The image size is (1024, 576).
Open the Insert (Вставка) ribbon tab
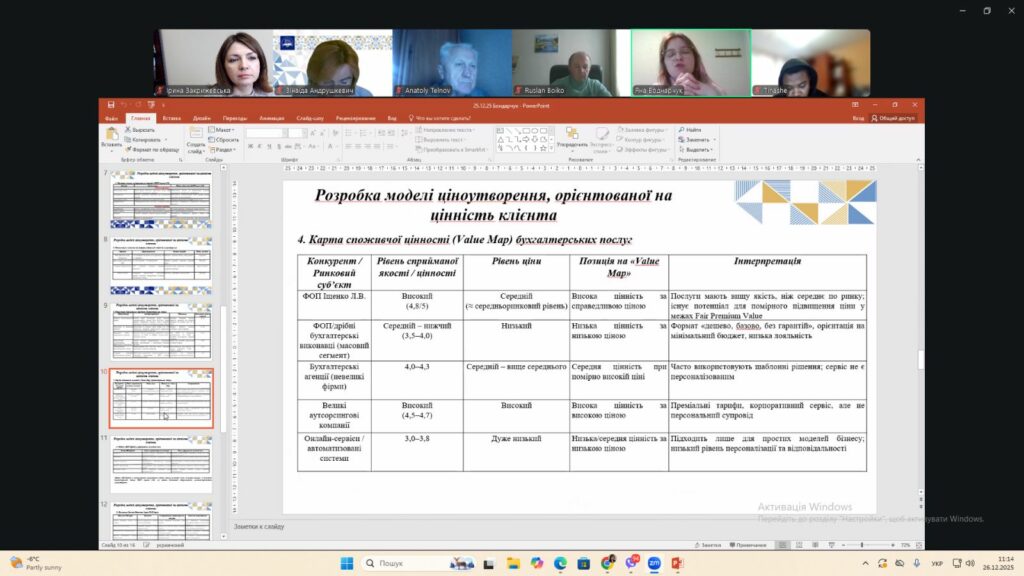pos(170,118)
